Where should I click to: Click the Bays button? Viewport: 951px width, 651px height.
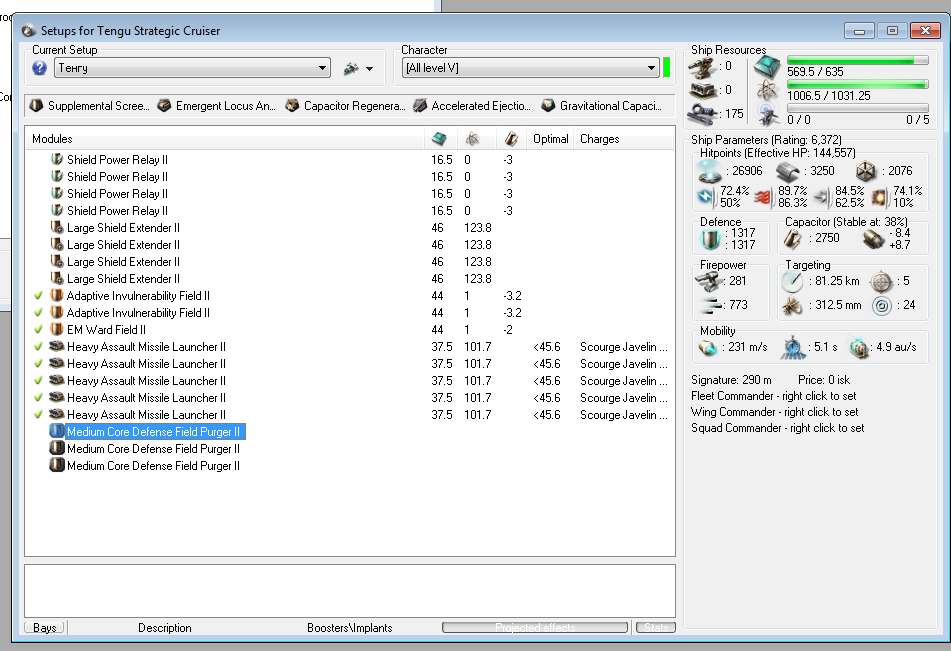coord(44,628)
